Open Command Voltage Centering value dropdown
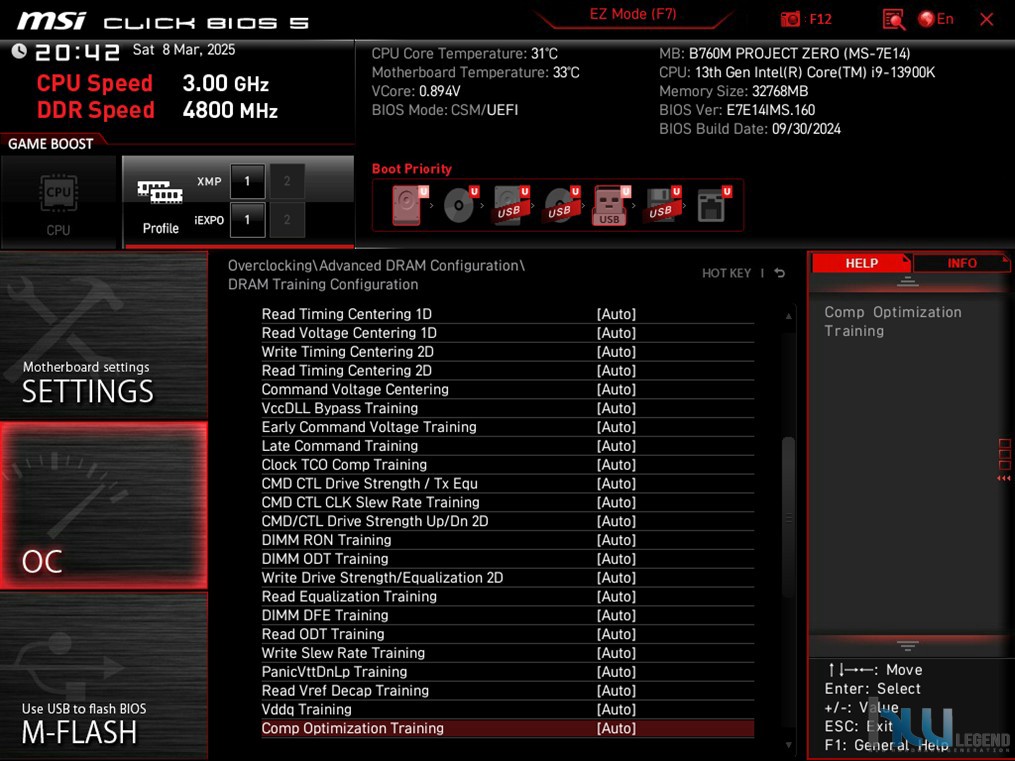 616,389
